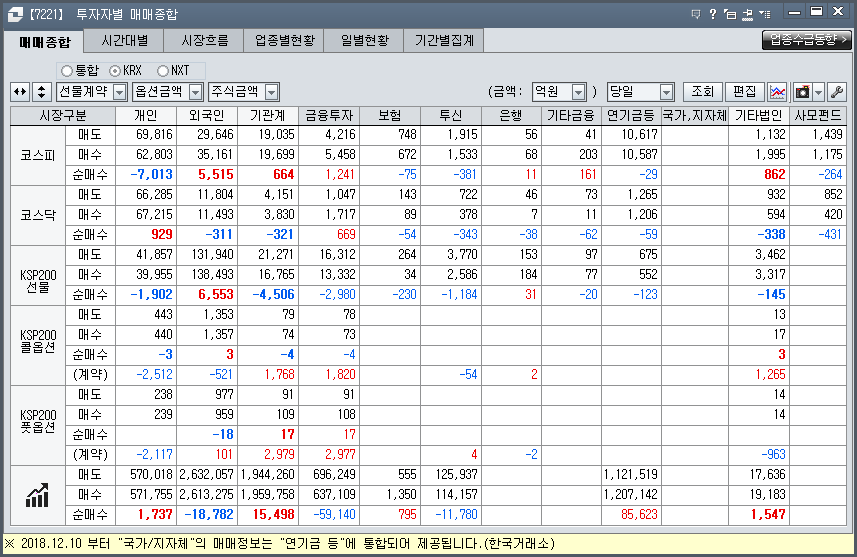Viewport: 857px width, 557px height.
Task: Switch to the 매매종합 tab
Action: point(44,42)
